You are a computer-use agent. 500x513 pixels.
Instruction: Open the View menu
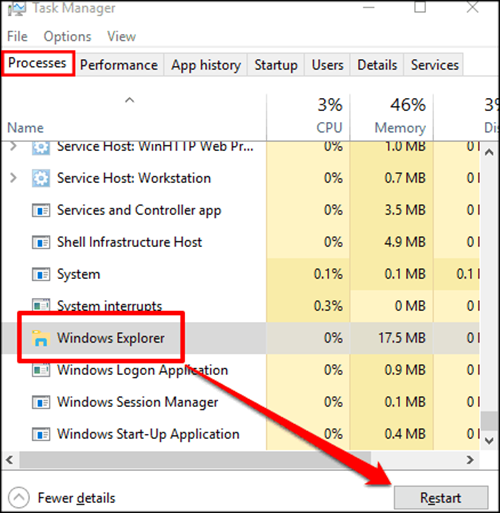(x=121, y=36)
